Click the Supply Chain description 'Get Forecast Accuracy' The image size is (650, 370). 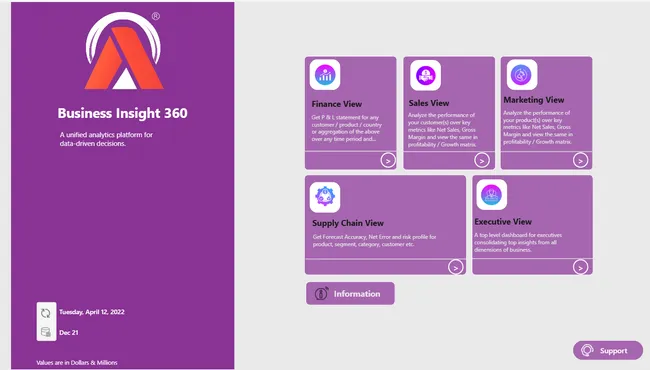coord(374,240)
